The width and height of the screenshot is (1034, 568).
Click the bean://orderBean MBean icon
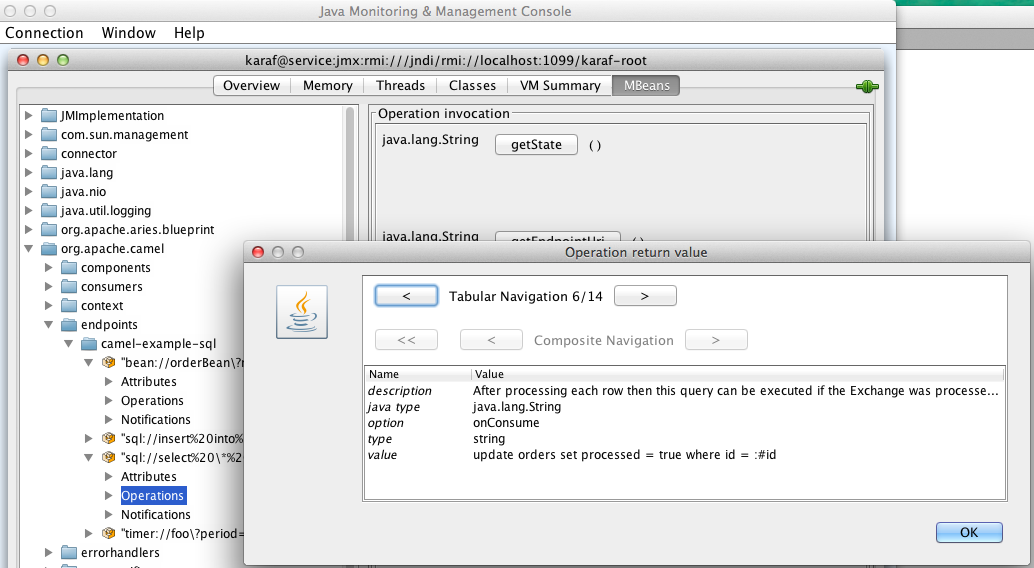[109, 362]
